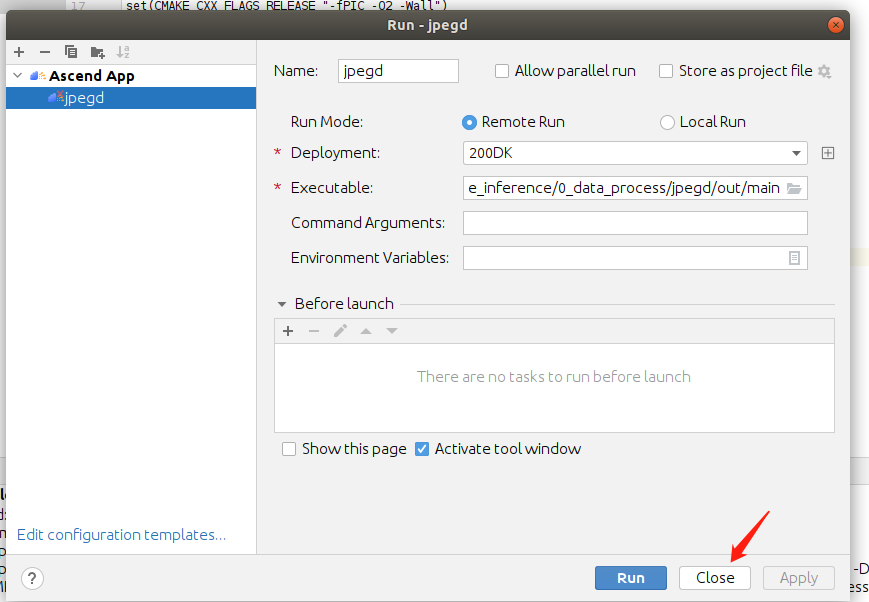Uncheck Activate tool window
Image resolution: width=869 pixels, height=602 pixels.
tap(422, 449)
